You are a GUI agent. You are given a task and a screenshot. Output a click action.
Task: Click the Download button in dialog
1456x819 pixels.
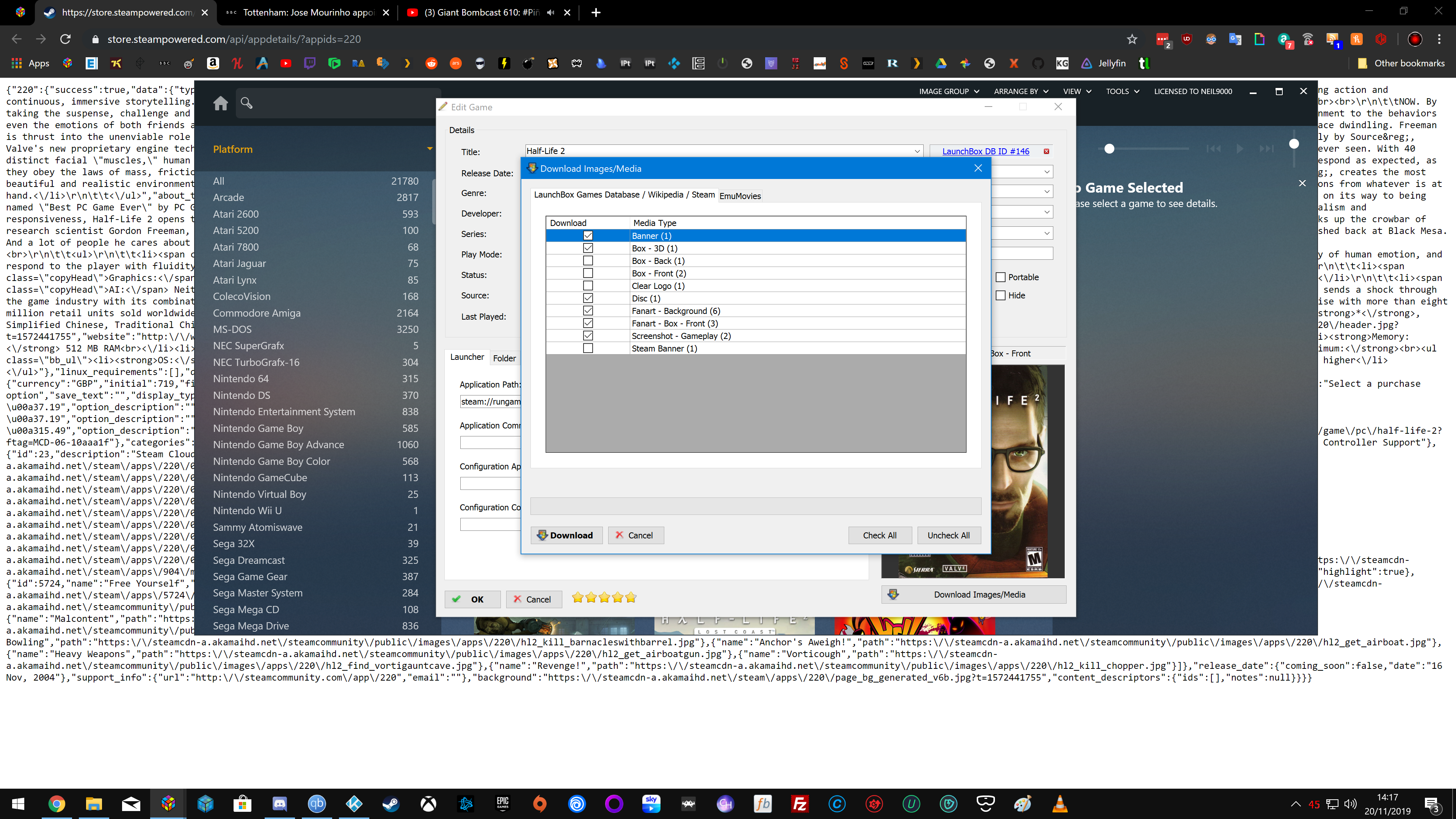click(566, 535)
